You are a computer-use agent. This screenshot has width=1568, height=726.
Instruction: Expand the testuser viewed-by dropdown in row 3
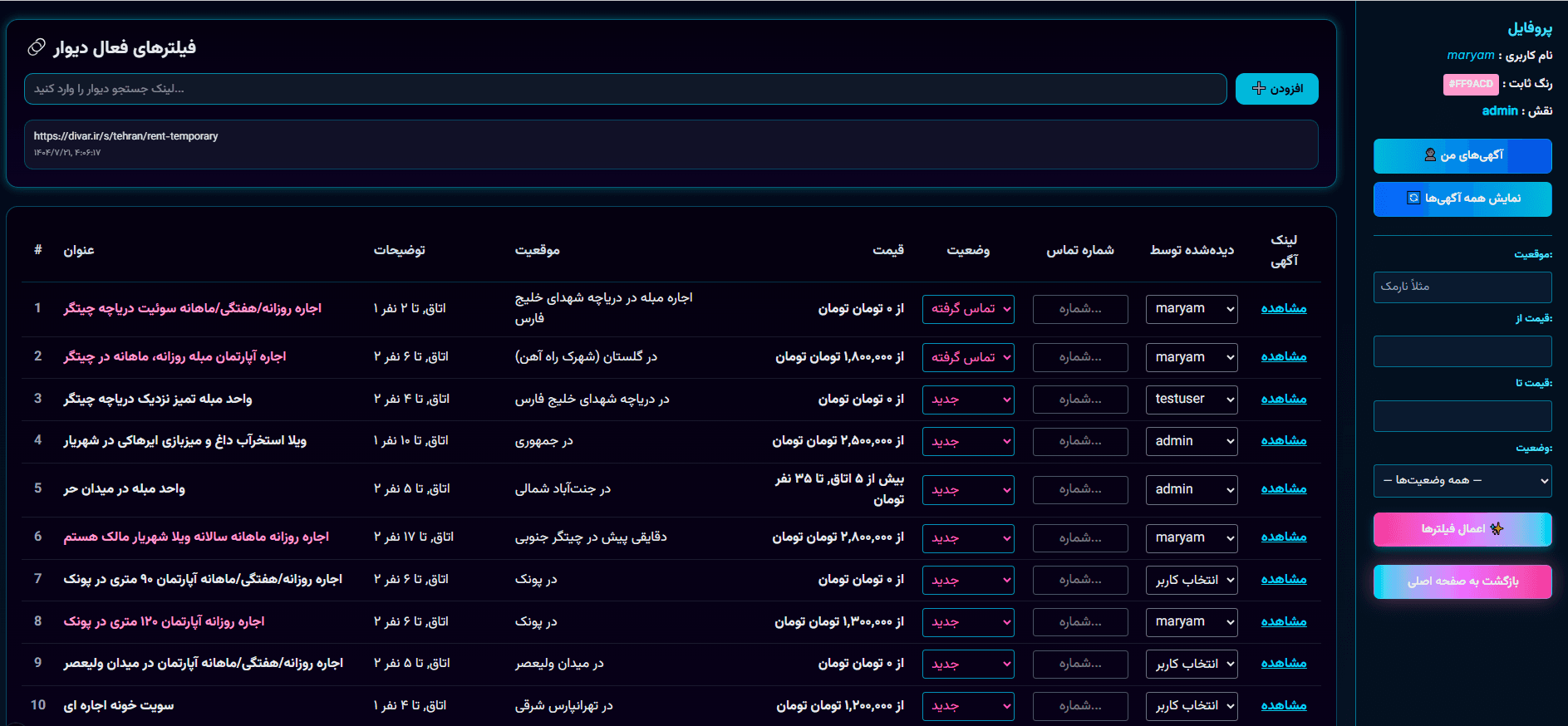1191,400
